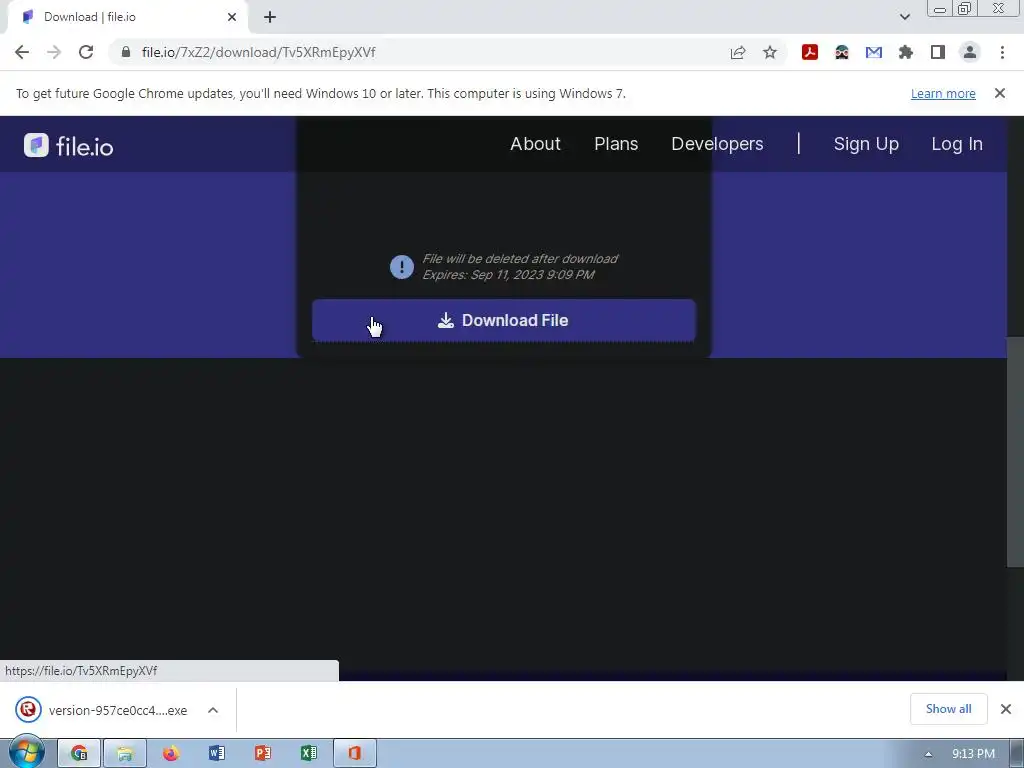This screenshot has width=1024, height=768.
Task: Share this page with the share icon
Action: point(738,52)
